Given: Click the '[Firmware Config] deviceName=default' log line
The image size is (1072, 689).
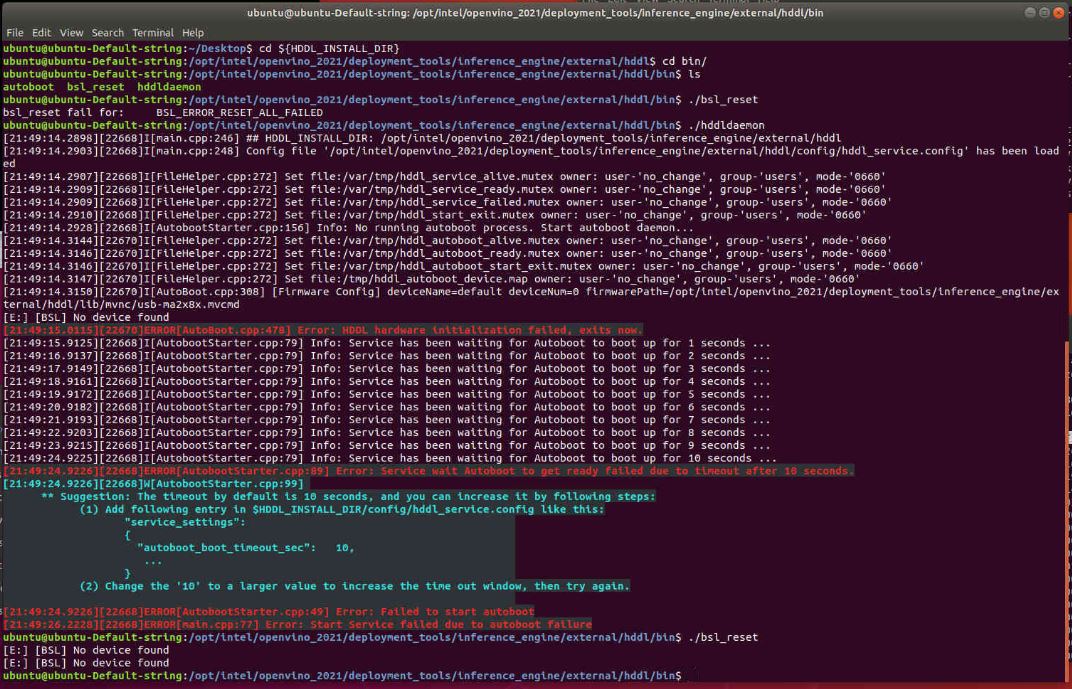Looking at the screenshot, I should tap(531, 298).
